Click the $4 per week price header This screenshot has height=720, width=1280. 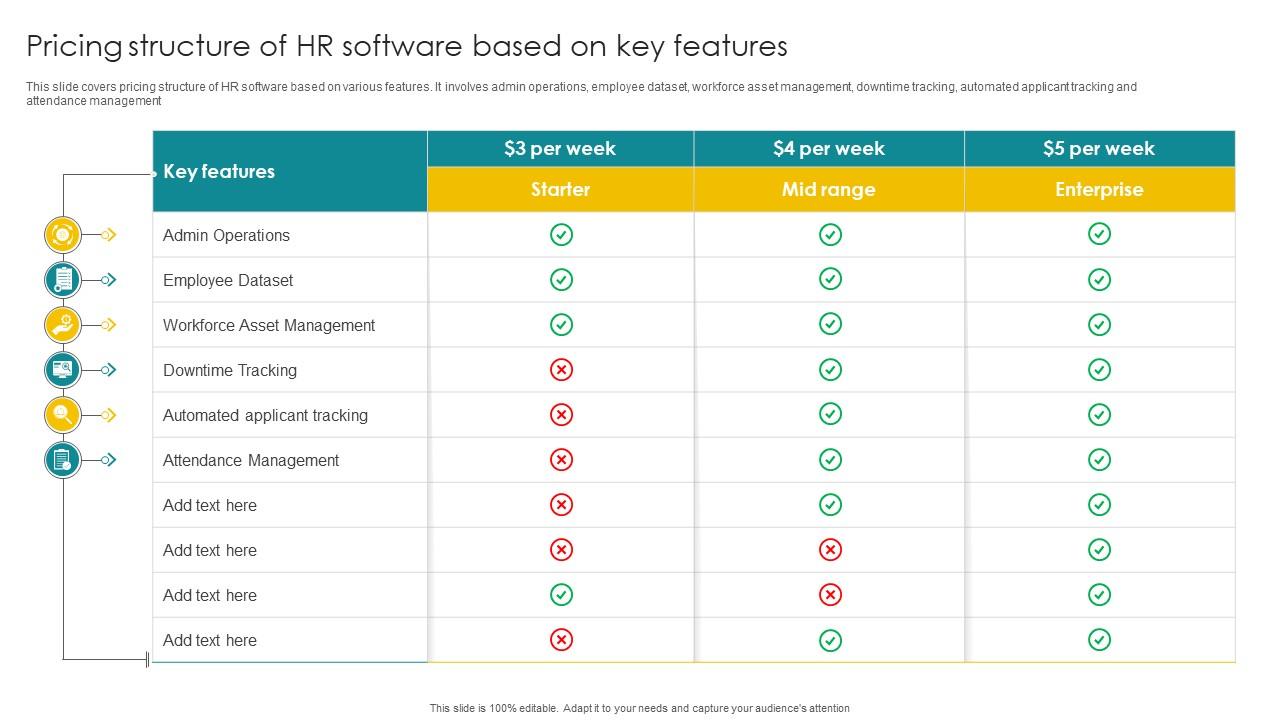click(x=829, y=149)
